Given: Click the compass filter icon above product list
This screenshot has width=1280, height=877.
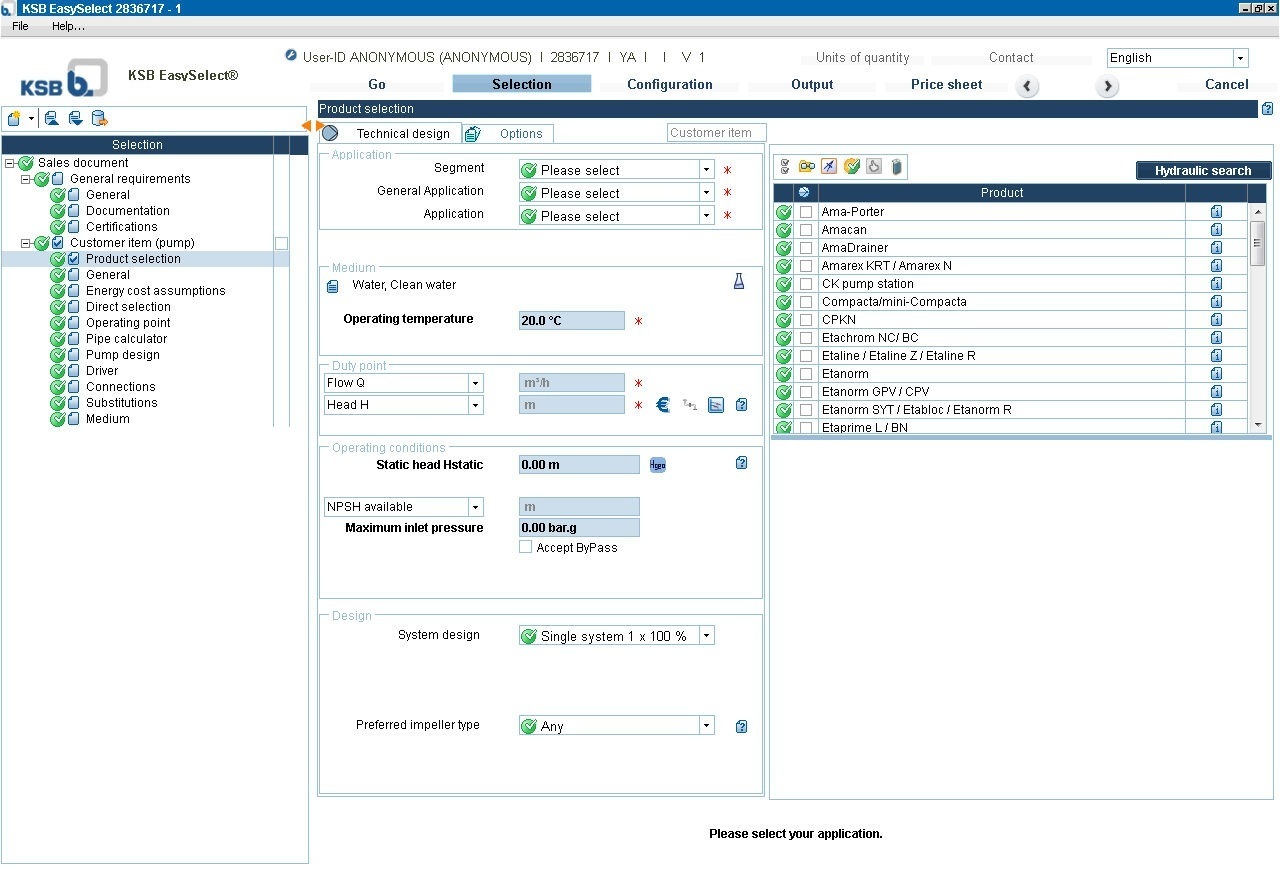Looking at the screenshot, I should pyautogui.click(x=829, y=167).
